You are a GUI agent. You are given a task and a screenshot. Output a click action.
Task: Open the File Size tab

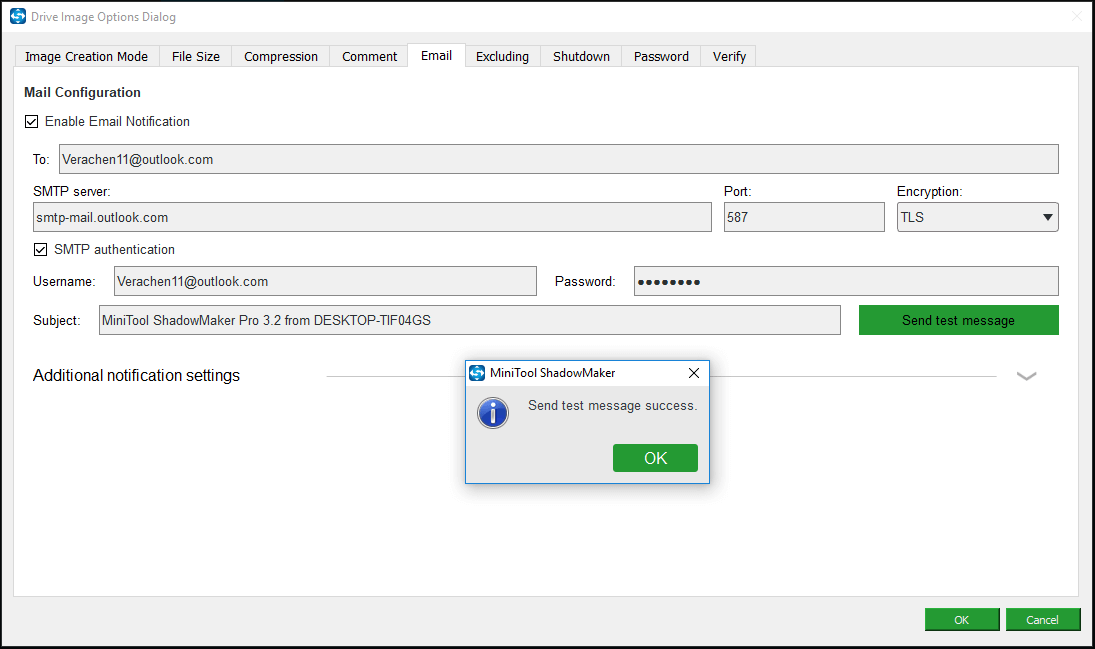click(196, 57)
